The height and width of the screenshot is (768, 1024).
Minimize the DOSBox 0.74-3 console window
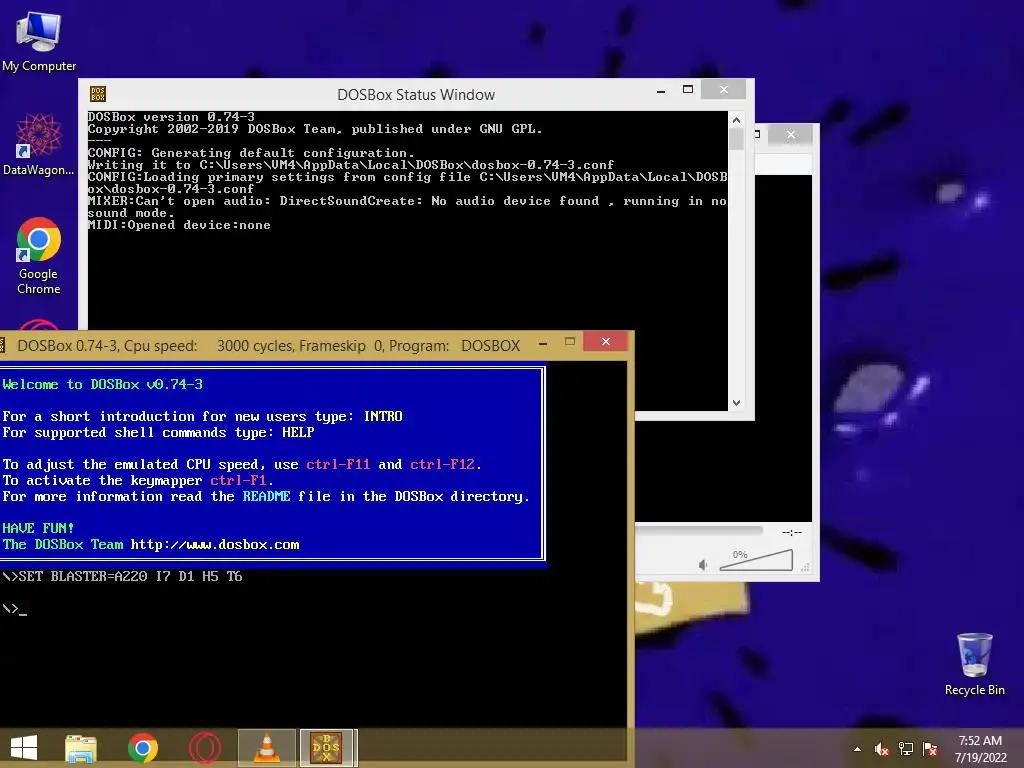[x=543, y=343]
